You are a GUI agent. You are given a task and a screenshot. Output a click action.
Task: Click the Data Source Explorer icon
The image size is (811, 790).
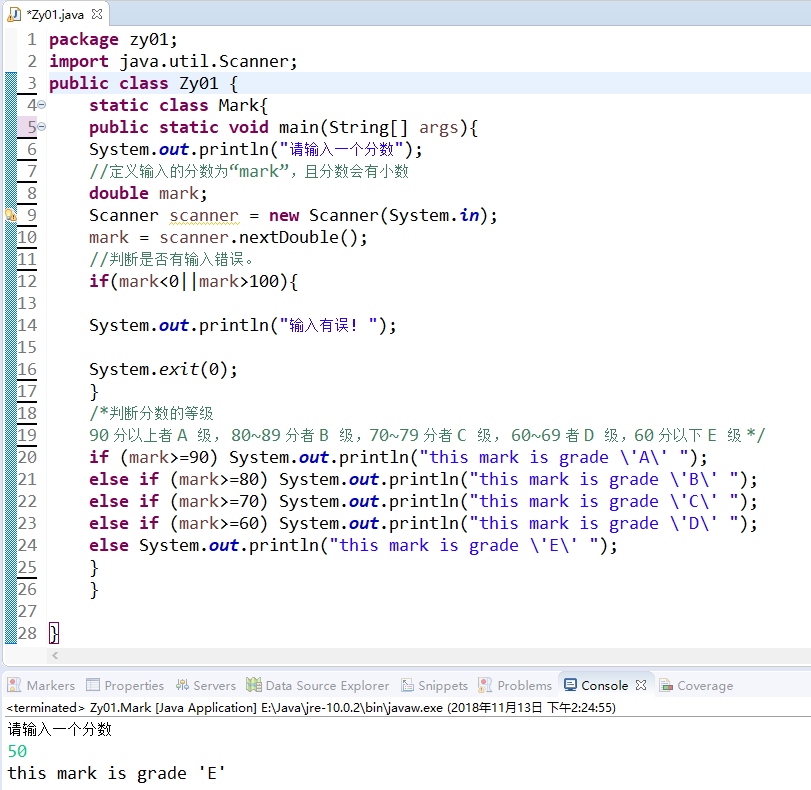(x=253, y=685)
